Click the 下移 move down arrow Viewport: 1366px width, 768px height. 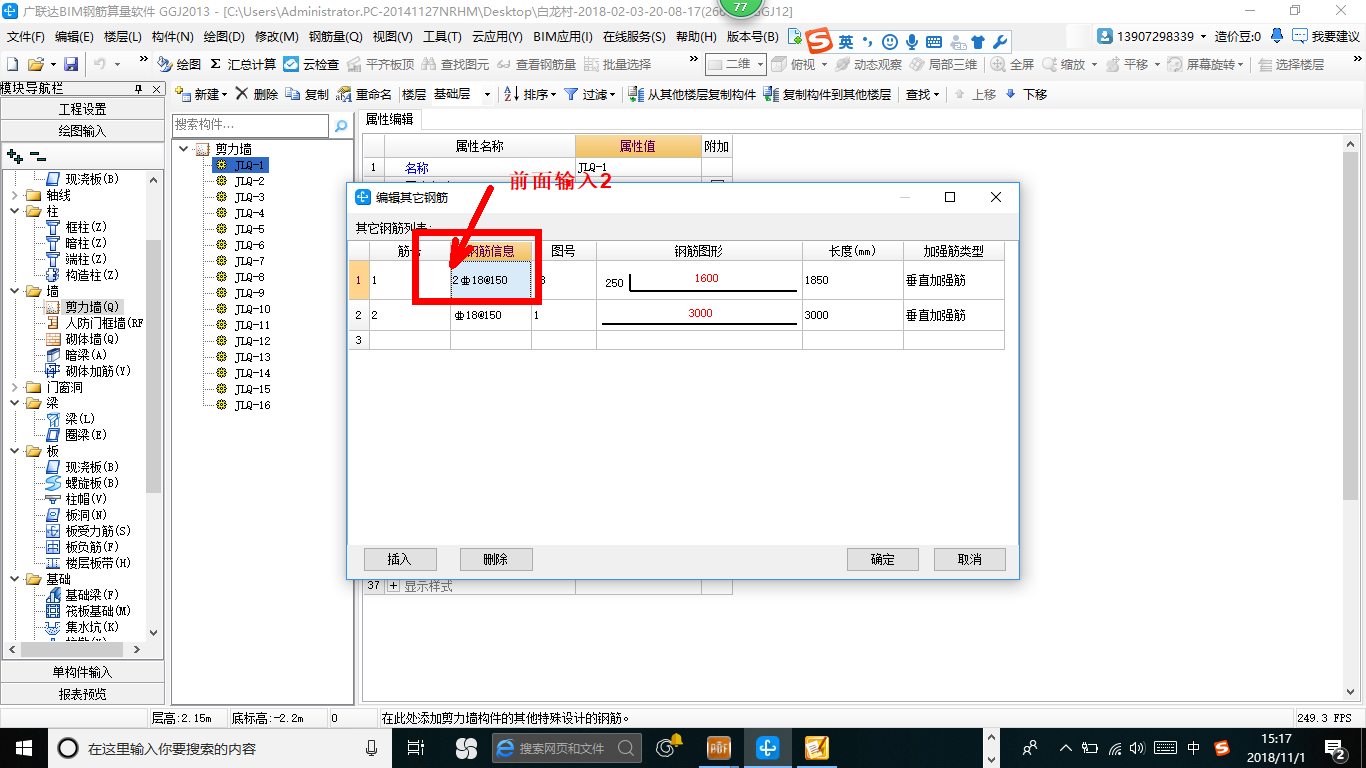click(x=1026, y=94)
